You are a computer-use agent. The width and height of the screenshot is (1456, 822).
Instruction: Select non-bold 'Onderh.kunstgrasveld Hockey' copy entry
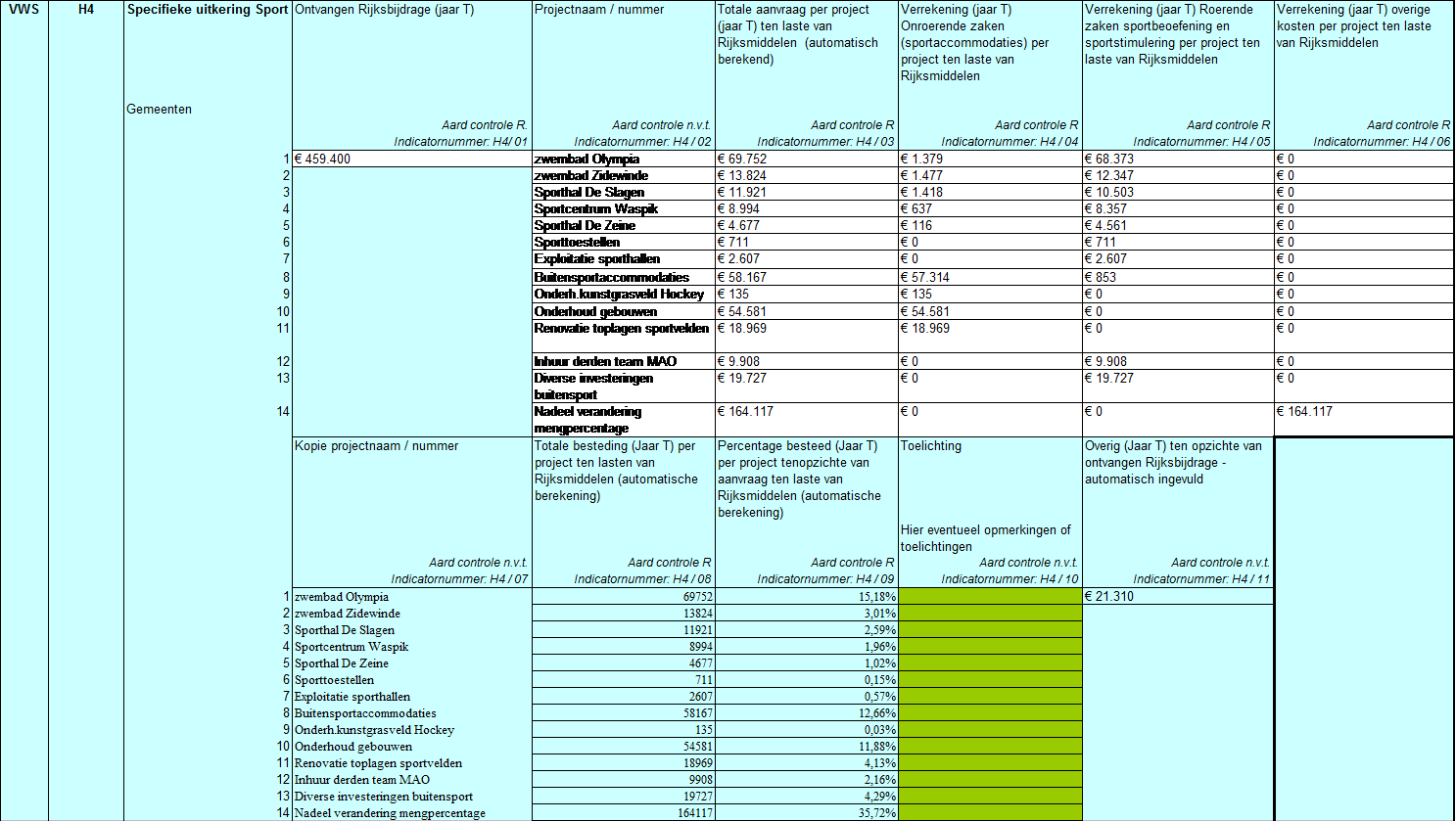coord(374,730)
